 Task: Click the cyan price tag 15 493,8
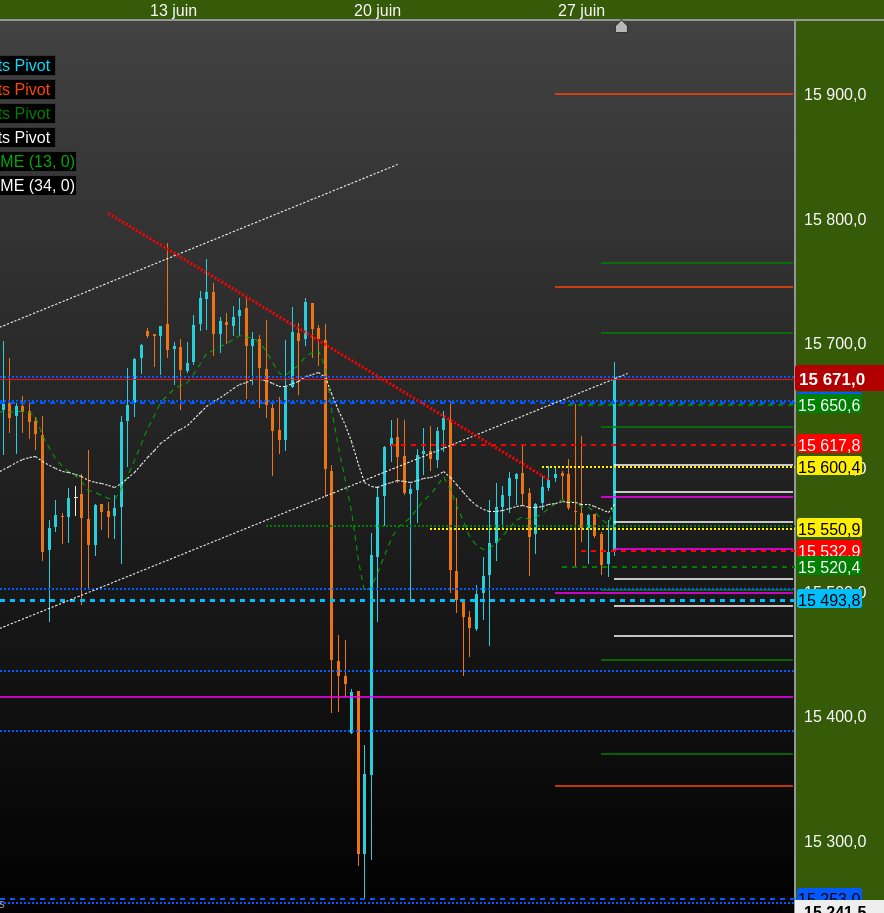(x=829, y=600)
